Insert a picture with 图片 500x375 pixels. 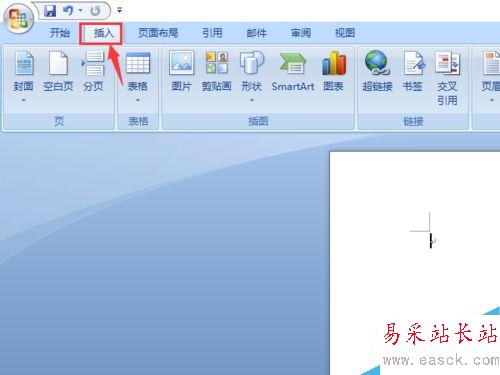click(x=181, y=71)
